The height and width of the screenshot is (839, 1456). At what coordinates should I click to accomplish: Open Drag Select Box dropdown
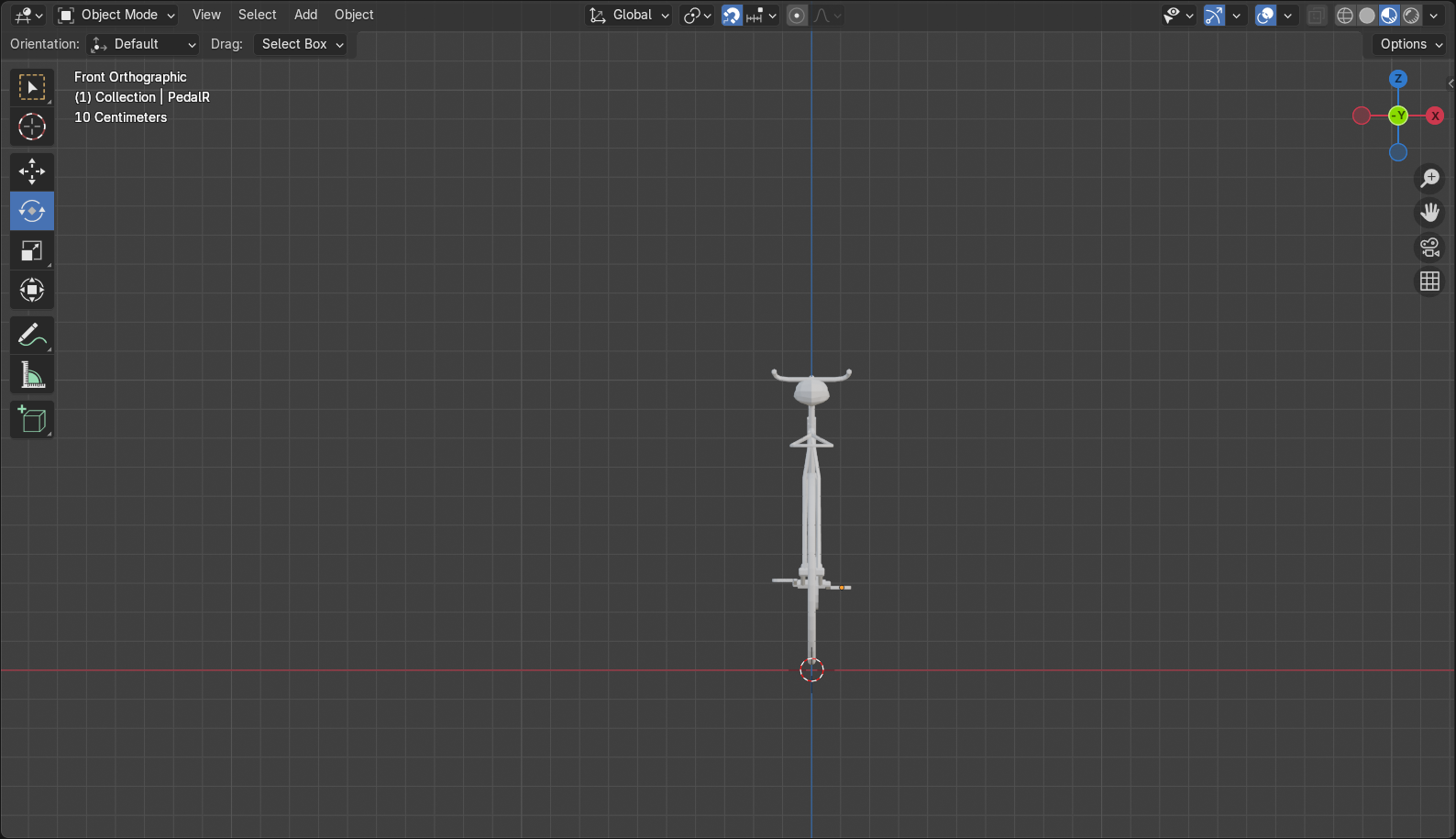pos(300,44)
